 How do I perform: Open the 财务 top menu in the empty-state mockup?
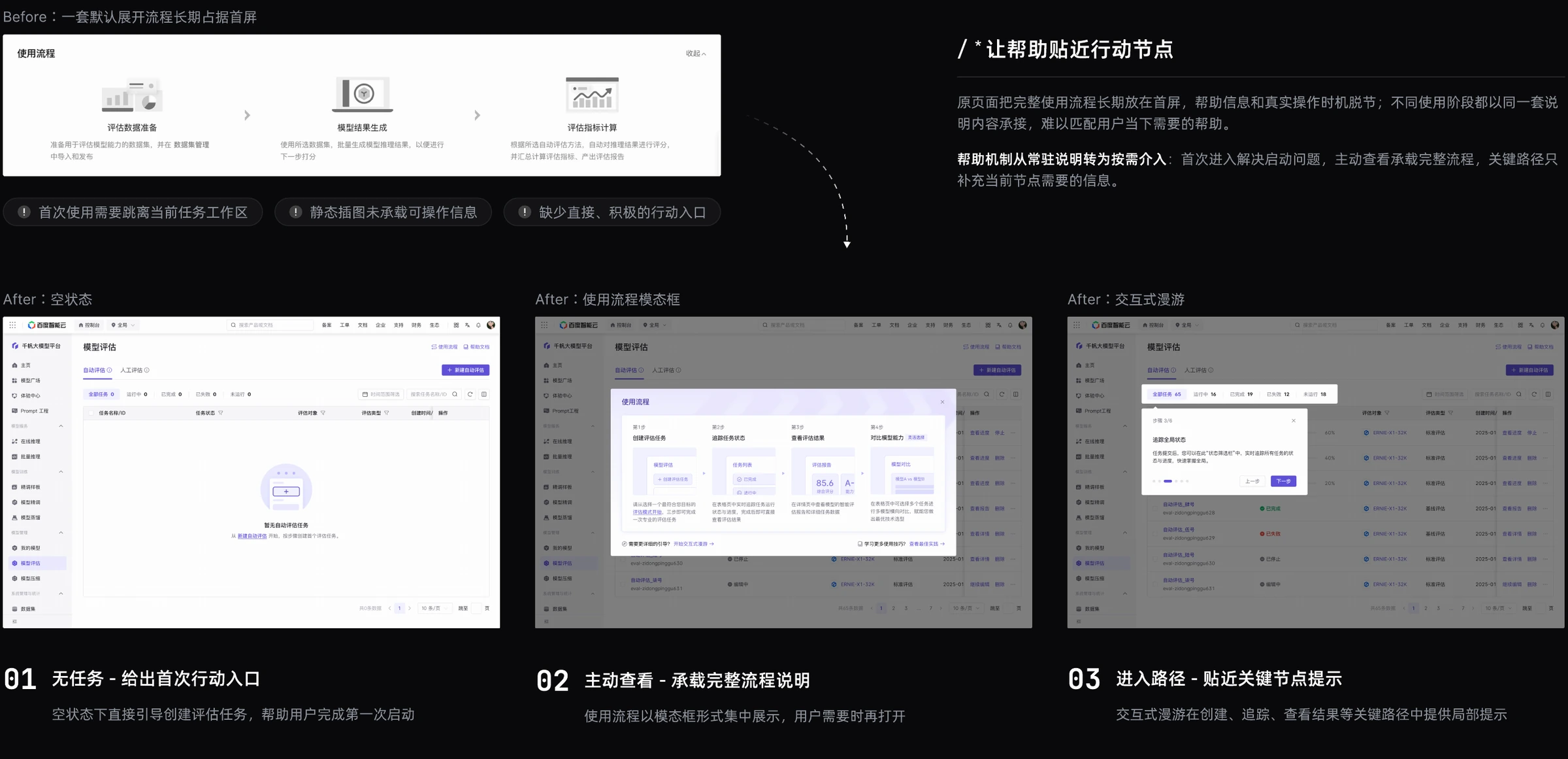(416, 325)
